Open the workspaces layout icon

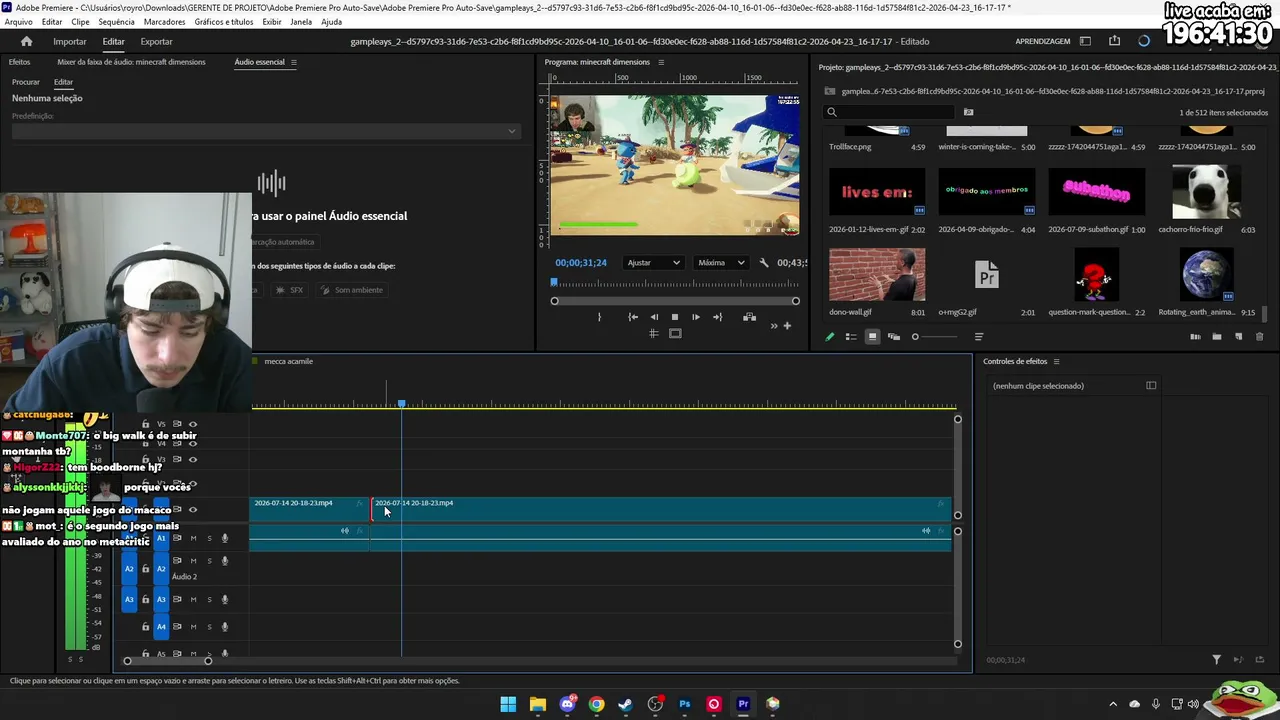(x=1086, y=41)
